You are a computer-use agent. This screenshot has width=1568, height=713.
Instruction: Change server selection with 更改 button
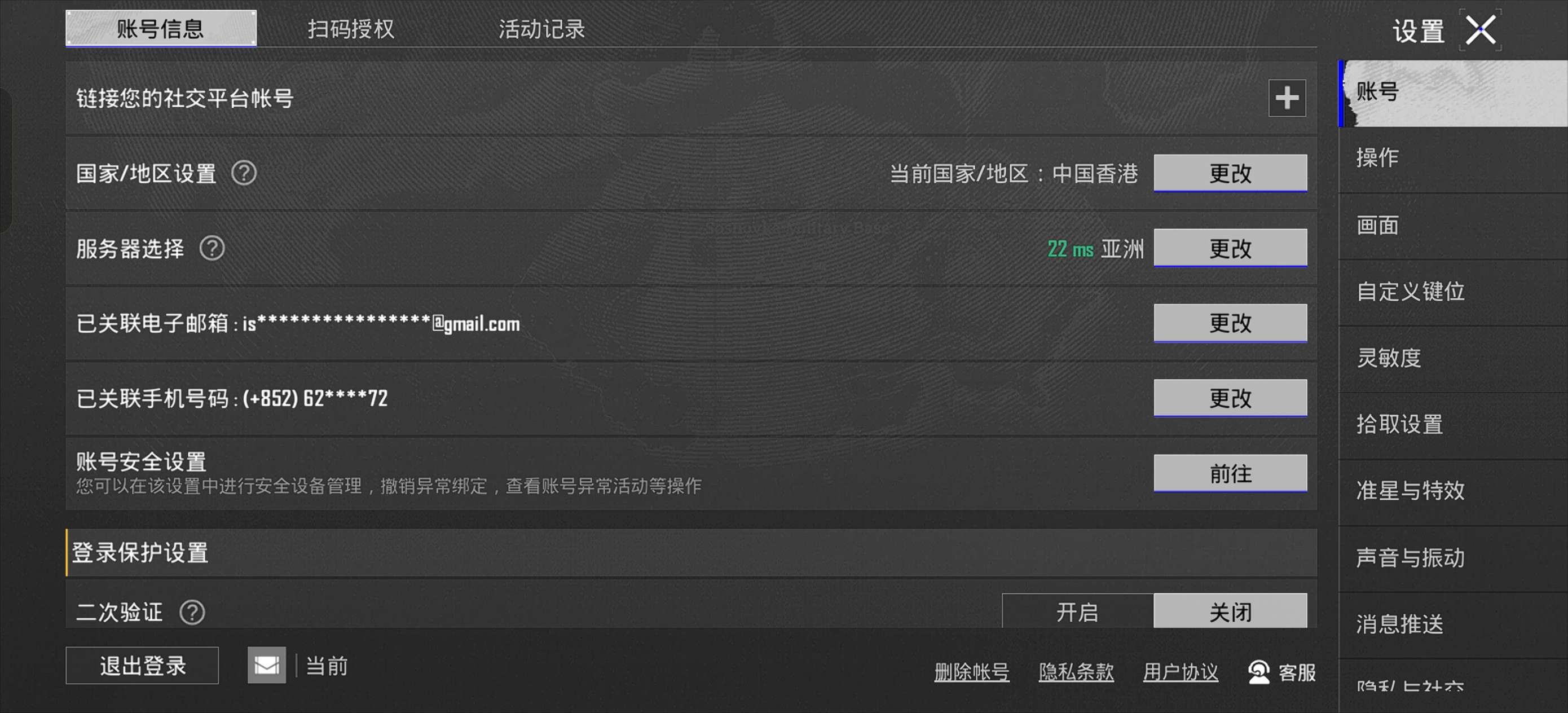pos(1230,248)
